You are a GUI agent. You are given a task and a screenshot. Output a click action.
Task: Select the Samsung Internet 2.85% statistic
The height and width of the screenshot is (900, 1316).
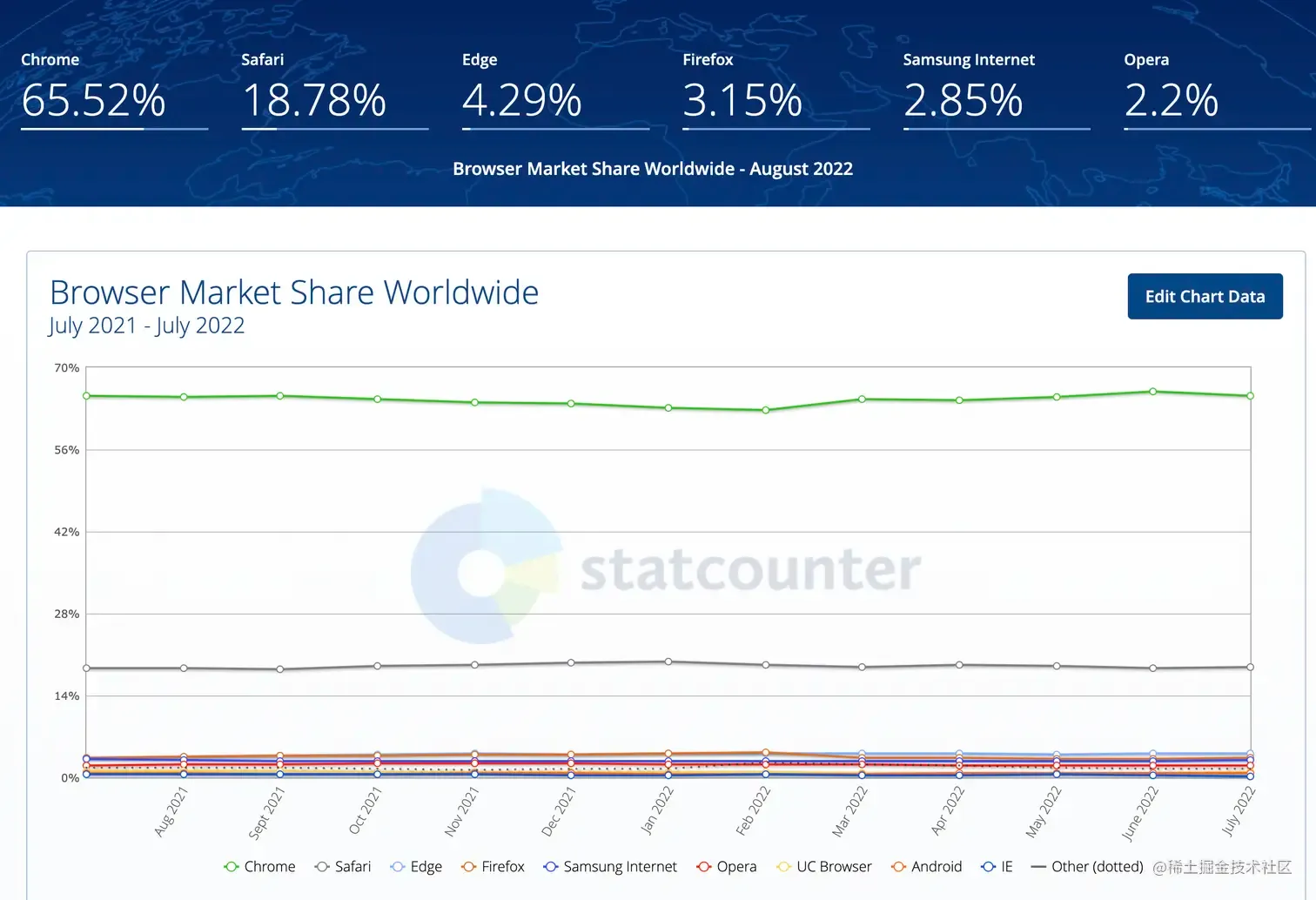coord(997,91)
